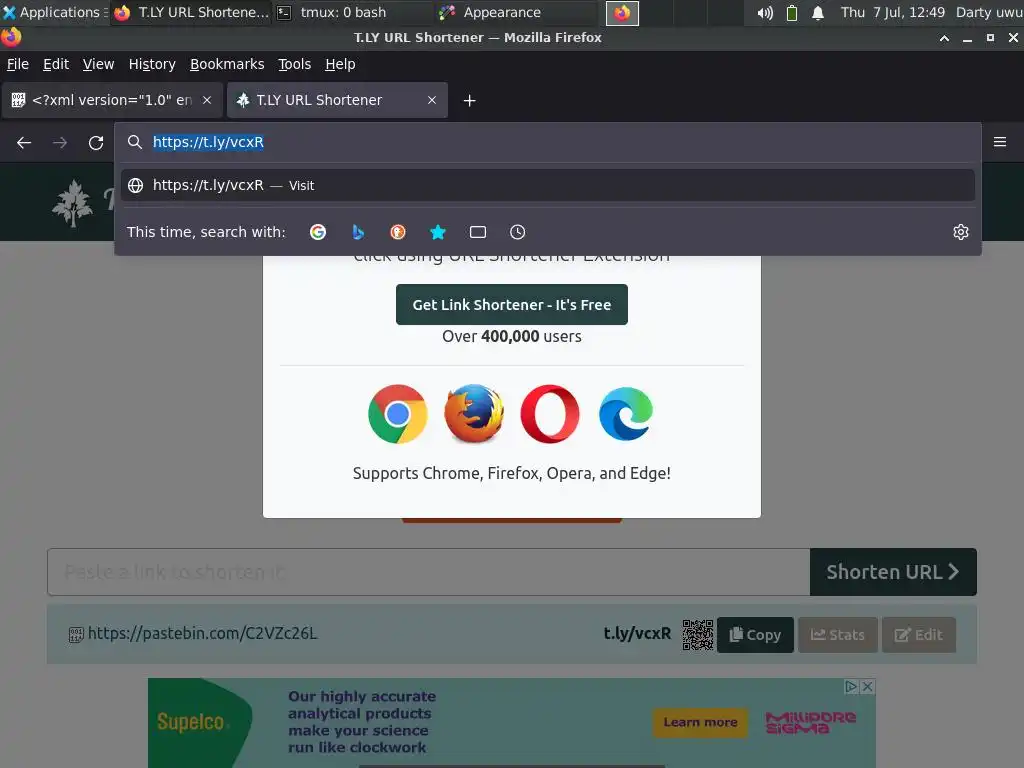Image resolution: width=1024 pixels, height=768 pixels.
Task: Open the View menu
Action: [x=98, y=64]
